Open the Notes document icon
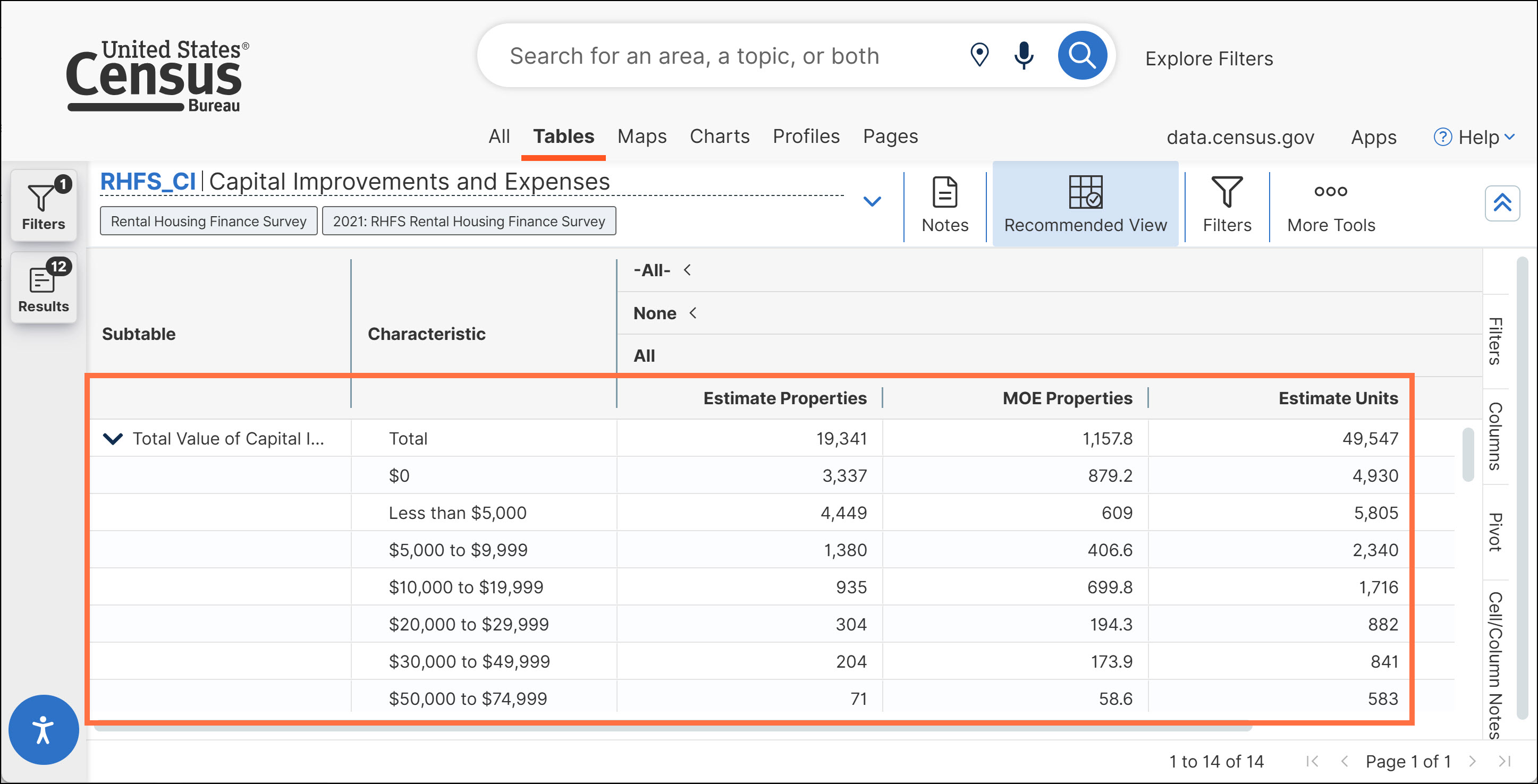 point(944,203)
